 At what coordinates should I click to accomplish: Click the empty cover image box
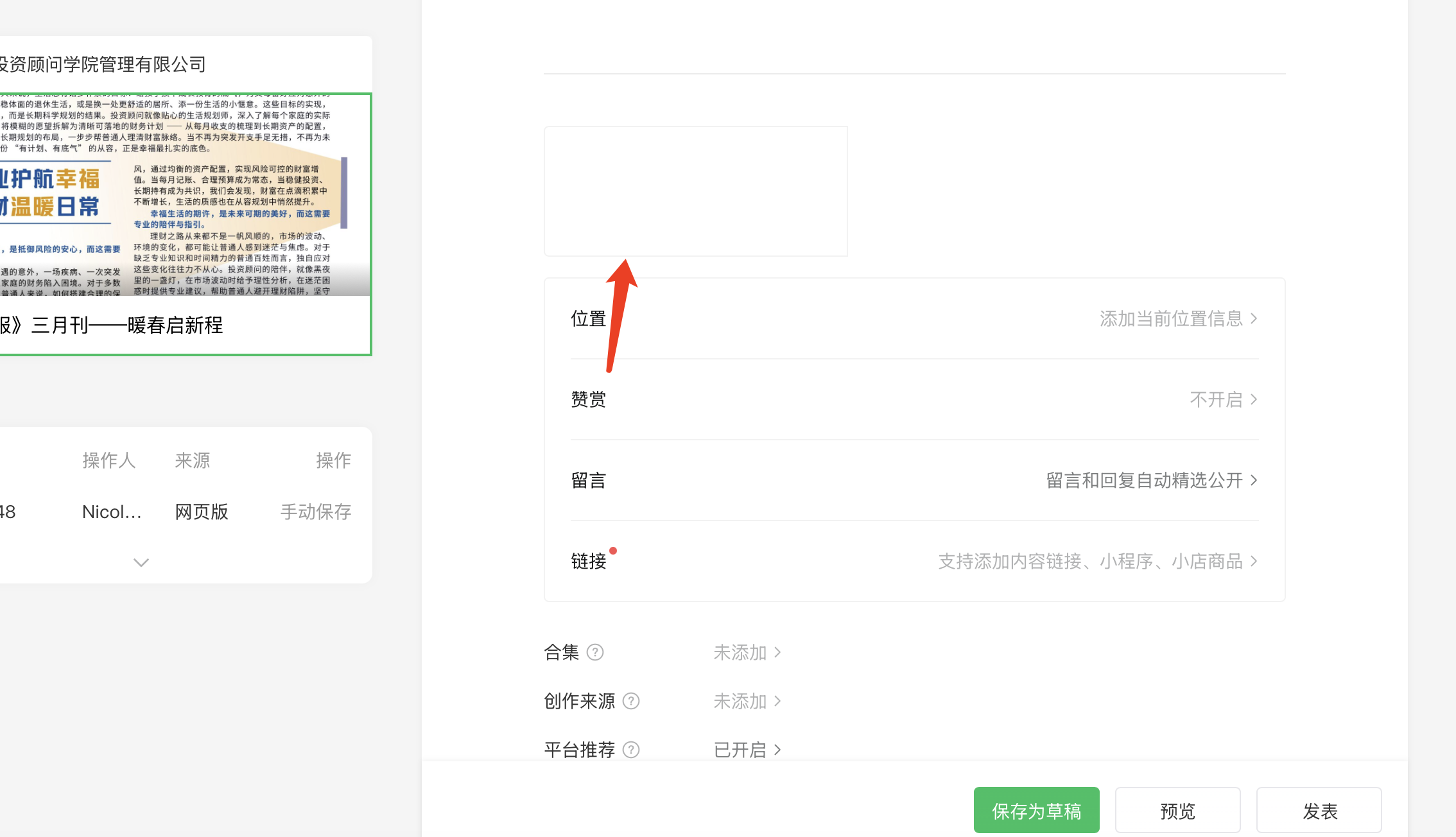(695, 191)
